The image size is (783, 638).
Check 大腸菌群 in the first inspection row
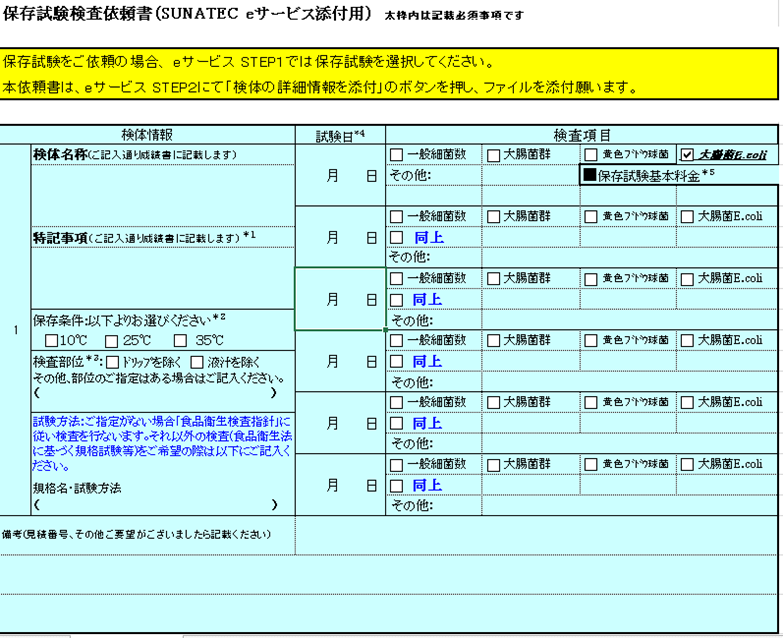tap(493, 155)
